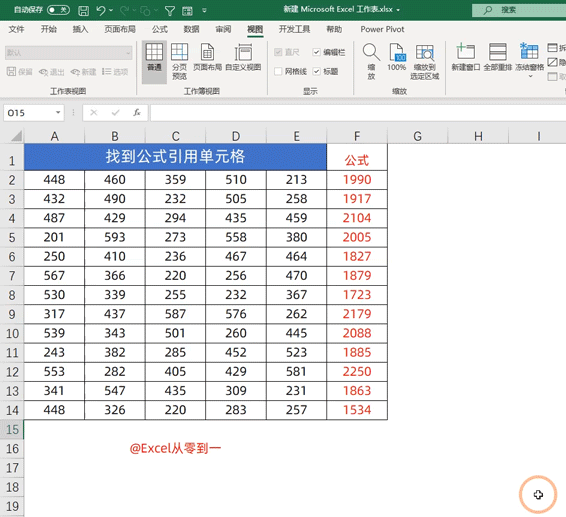Switch to the Power Pivot tab
The width and height of the screenshot is (566, 517).
(x=382, y=29)
